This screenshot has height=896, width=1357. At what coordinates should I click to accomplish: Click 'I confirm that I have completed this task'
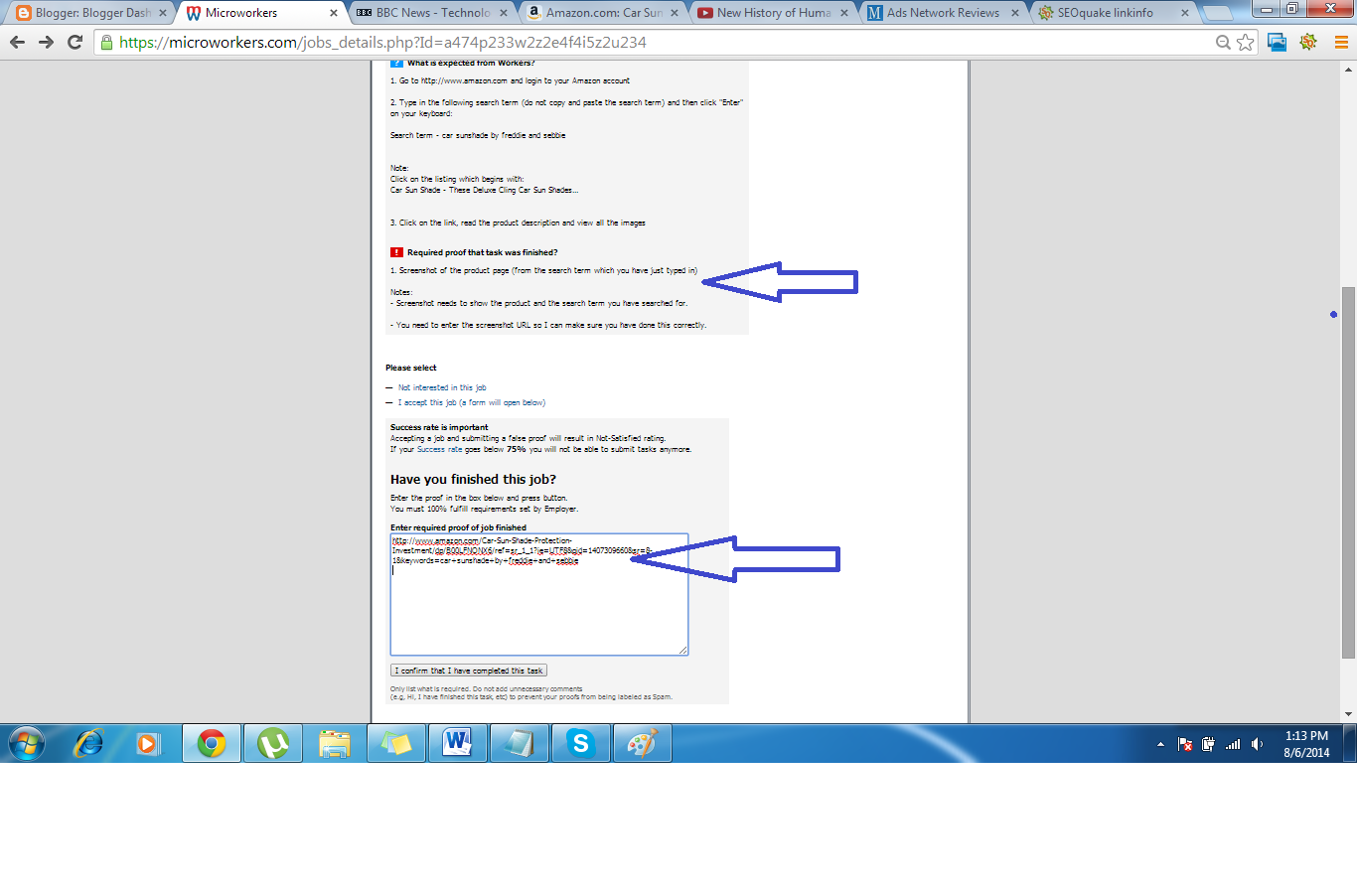[x=469, y=671]
